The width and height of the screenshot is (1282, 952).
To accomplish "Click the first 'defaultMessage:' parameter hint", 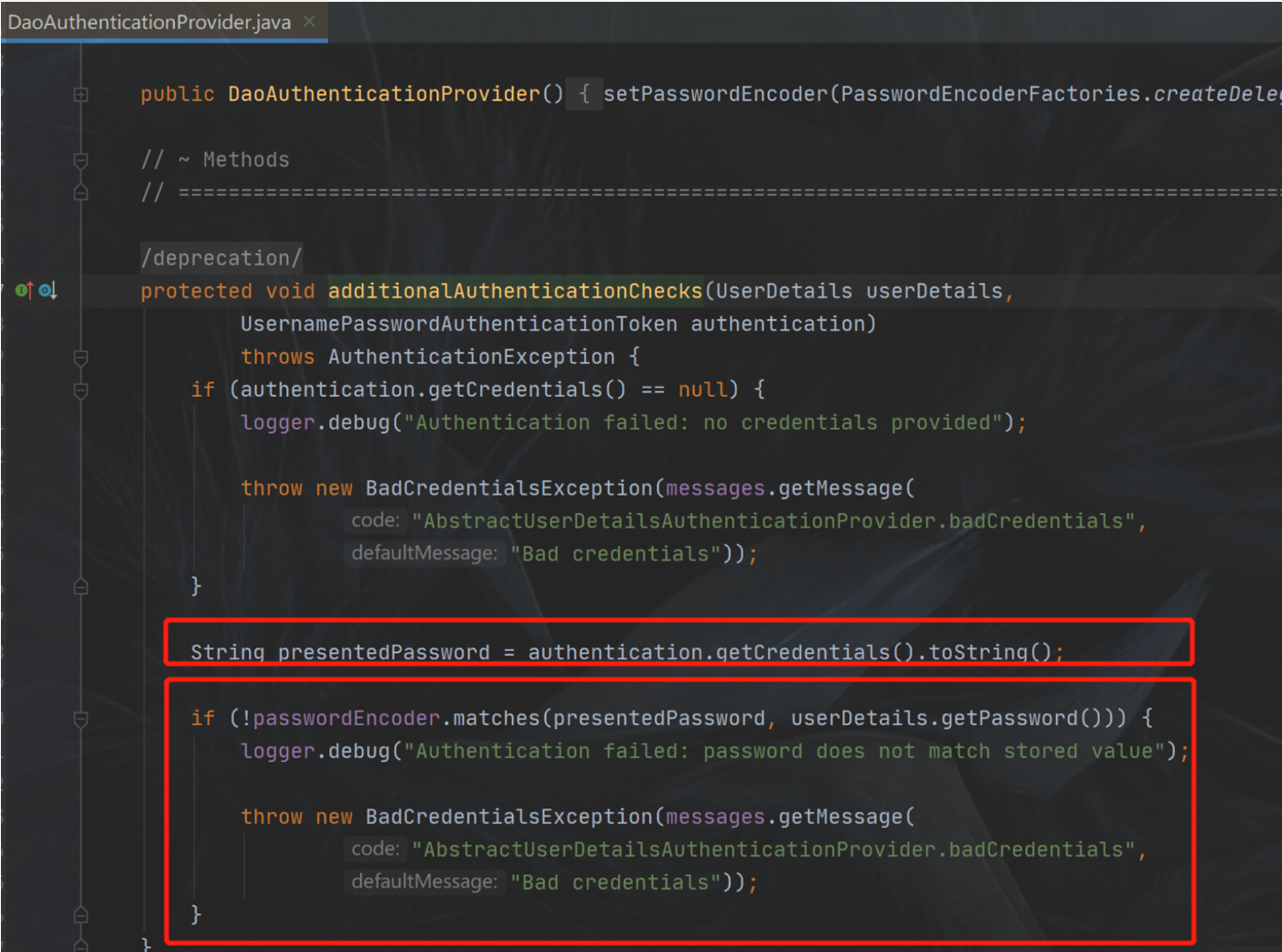I will click(423, 553).
